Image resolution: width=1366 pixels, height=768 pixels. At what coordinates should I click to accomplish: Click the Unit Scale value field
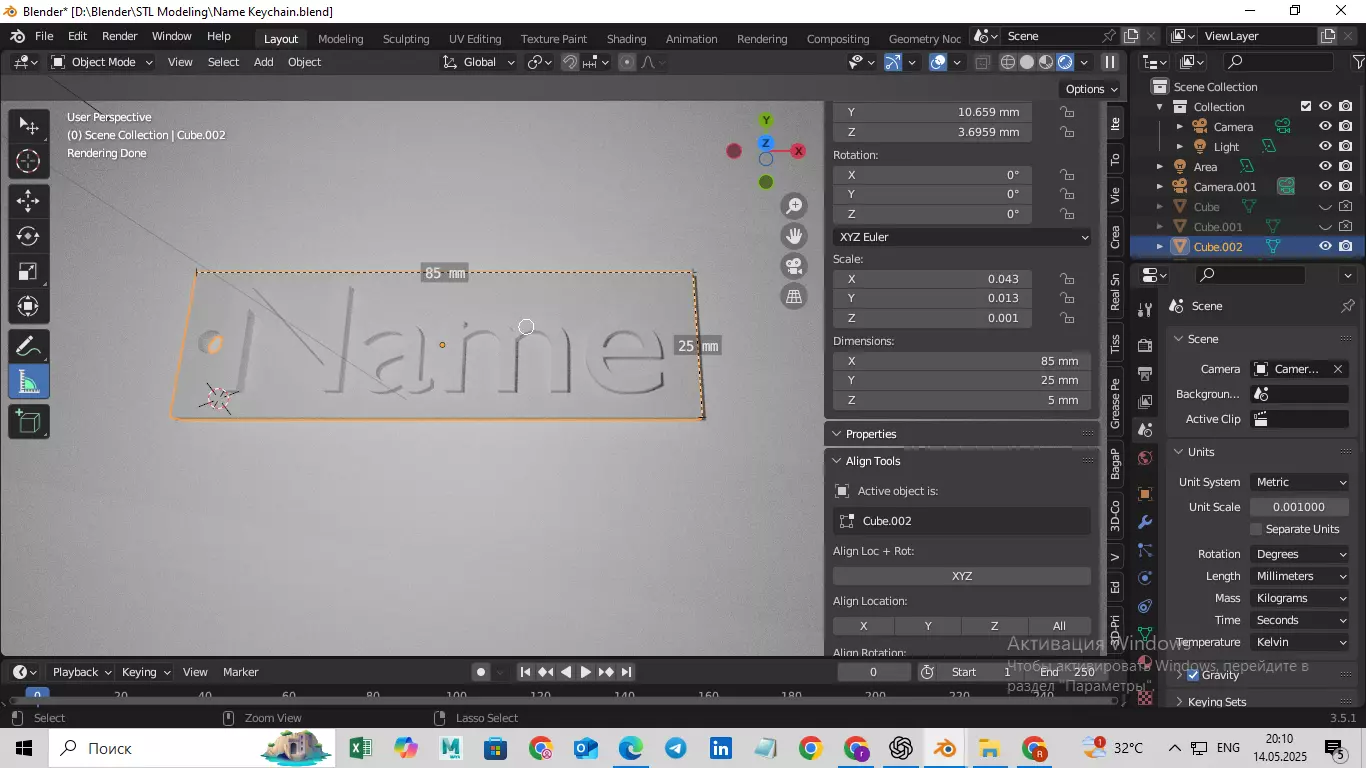[1300, 507]
